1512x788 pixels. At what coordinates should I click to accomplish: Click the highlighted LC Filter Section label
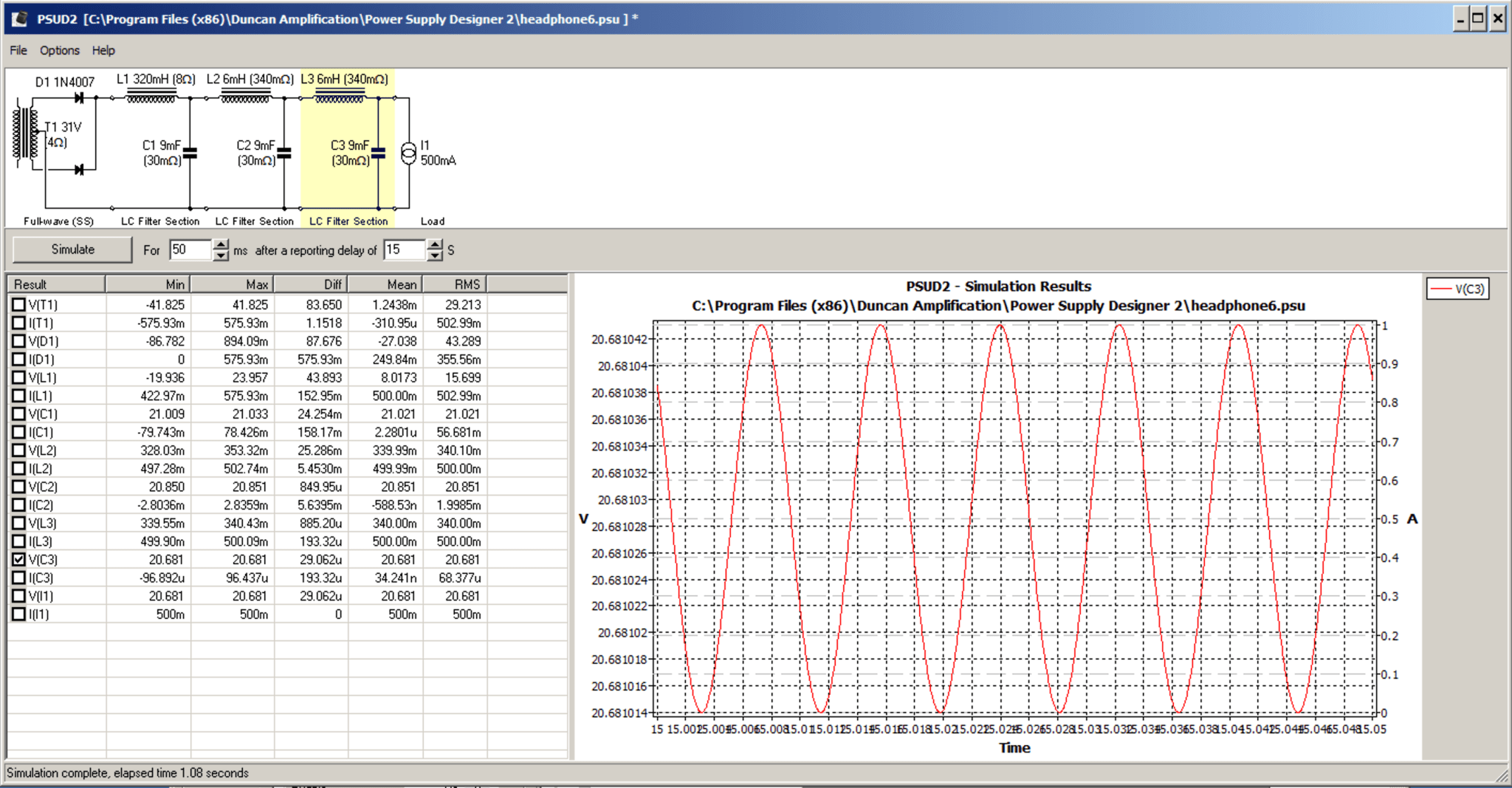(x=348, y=221)
